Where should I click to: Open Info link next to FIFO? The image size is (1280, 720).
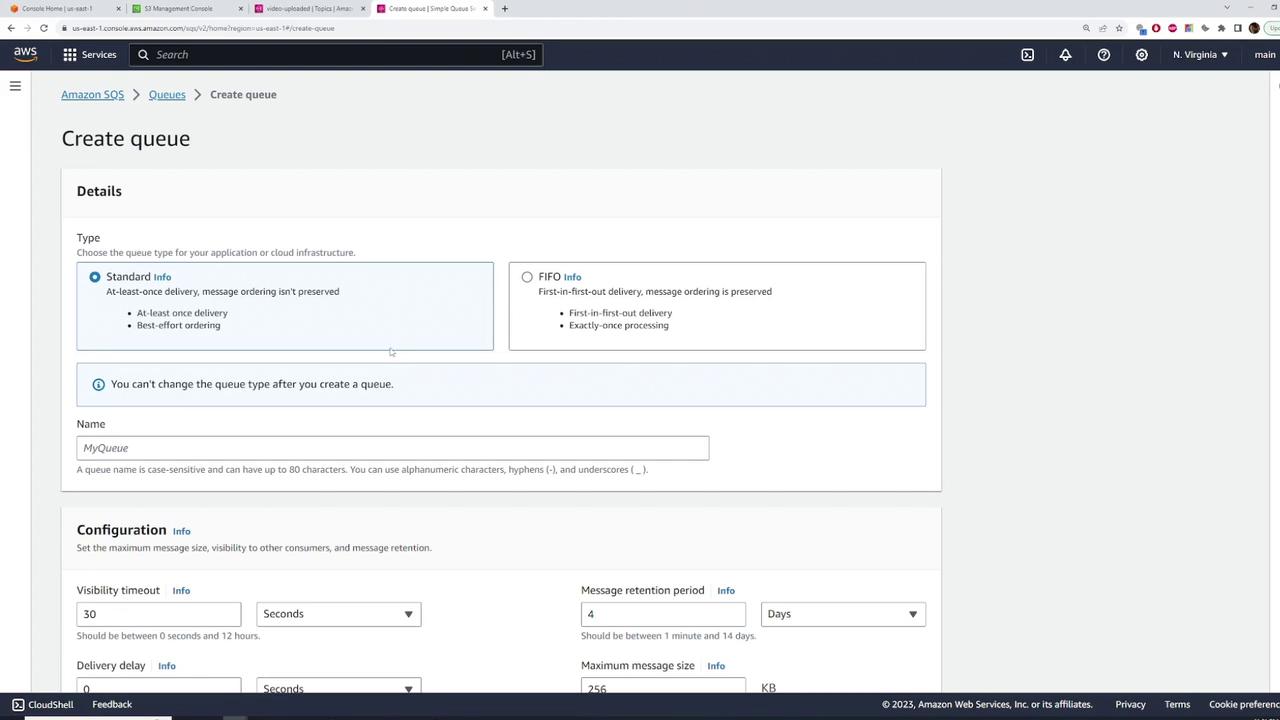tap(572, 277)
